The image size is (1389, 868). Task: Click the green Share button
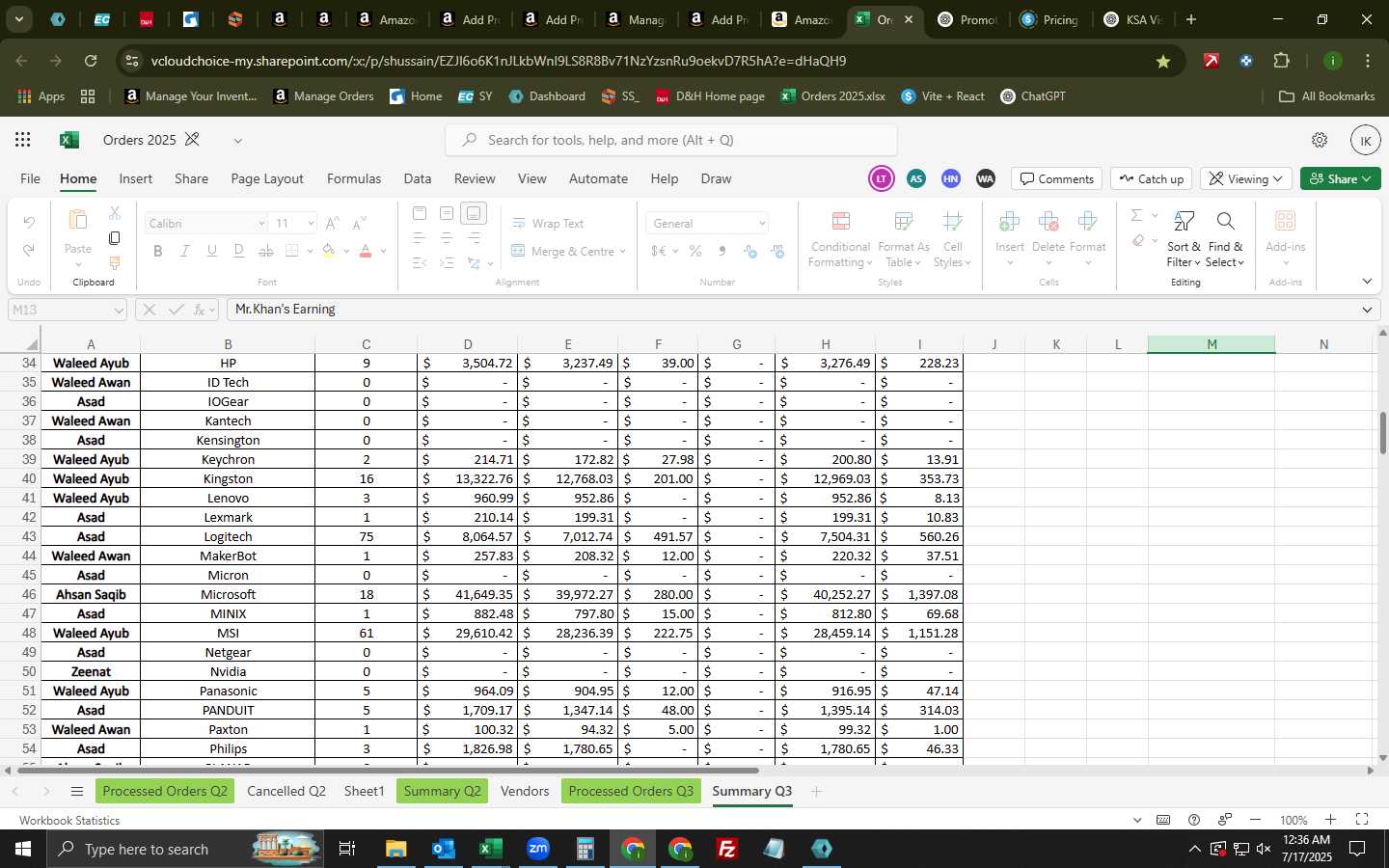coord(1341,178)
